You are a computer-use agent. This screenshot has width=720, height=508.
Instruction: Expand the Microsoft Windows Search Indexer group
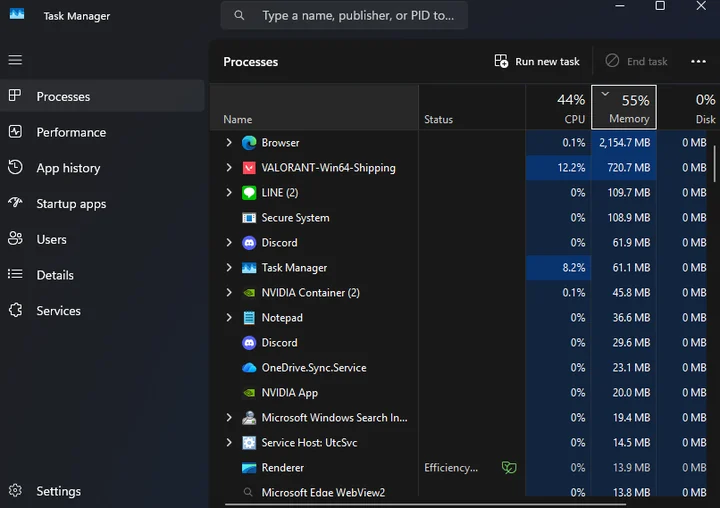(x=229, y=418)
